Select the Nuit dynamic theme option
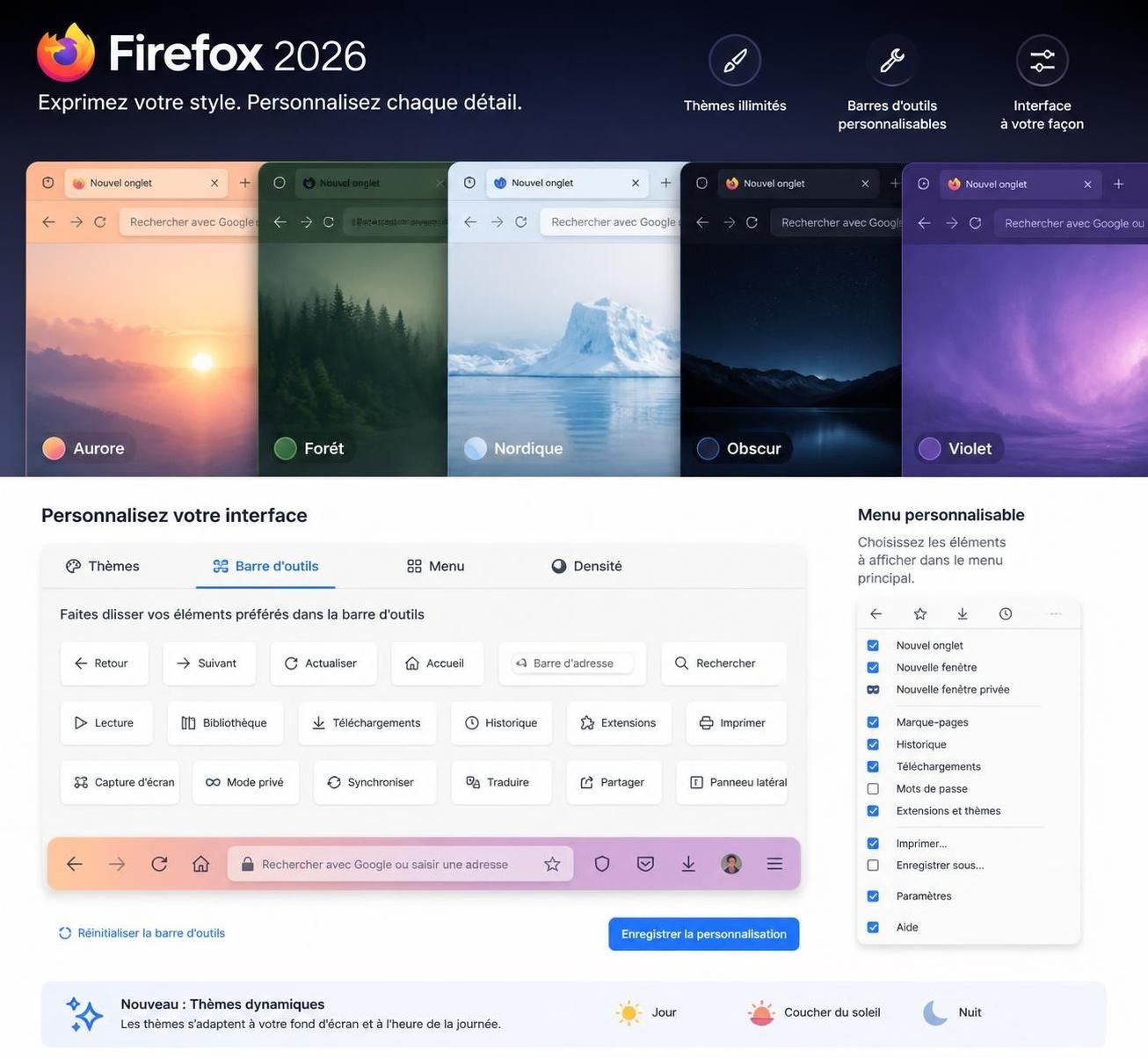 (x=952, y=1012)
